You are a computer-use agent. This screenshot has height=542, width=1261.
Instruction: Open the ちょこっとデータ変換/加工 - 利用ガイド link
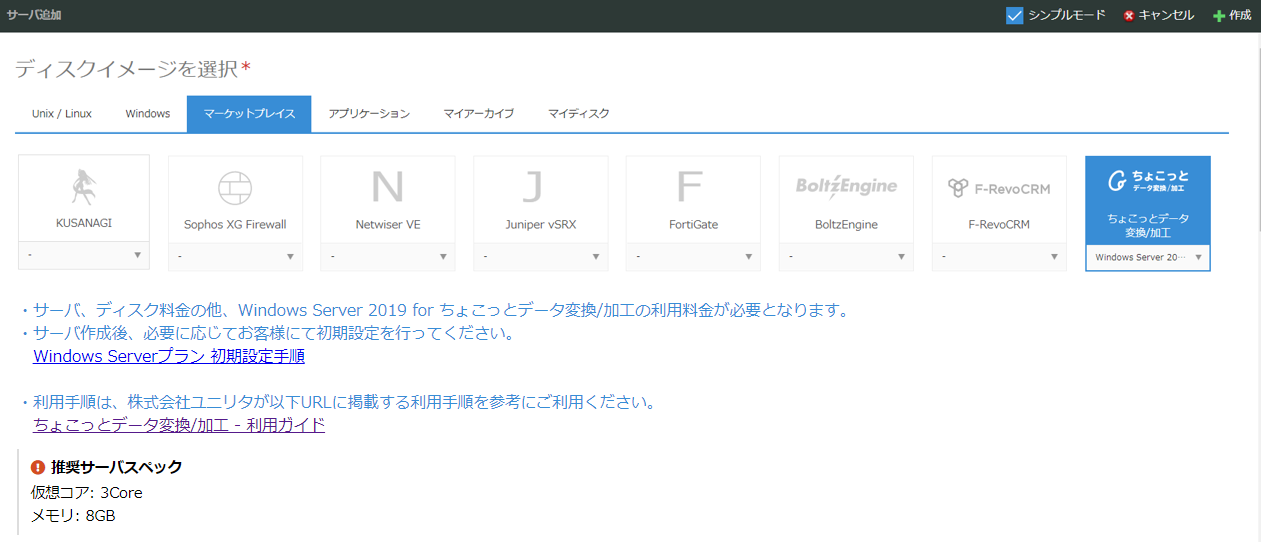(x=179, y=425)
